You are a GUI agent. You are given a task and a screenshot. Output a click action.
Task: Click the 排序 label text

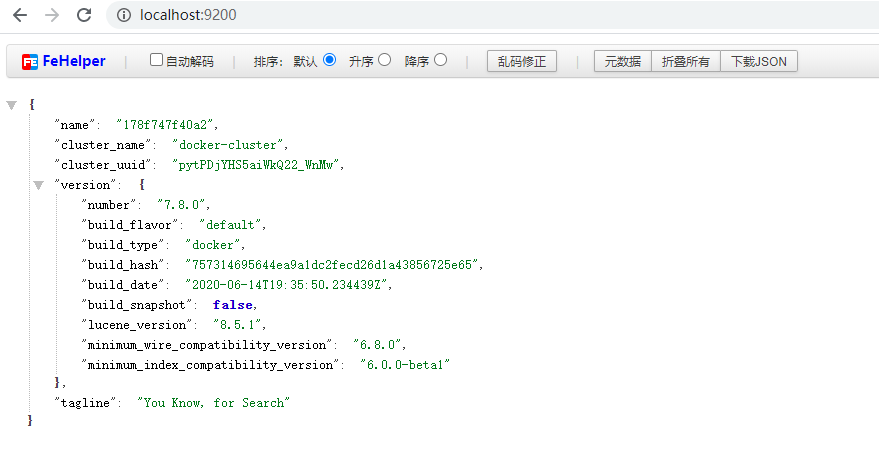pos(267,62)
